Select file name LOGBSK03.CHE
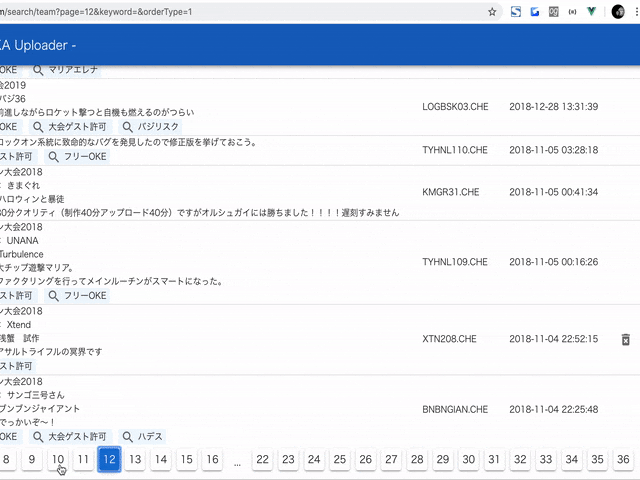 point(455,107)
